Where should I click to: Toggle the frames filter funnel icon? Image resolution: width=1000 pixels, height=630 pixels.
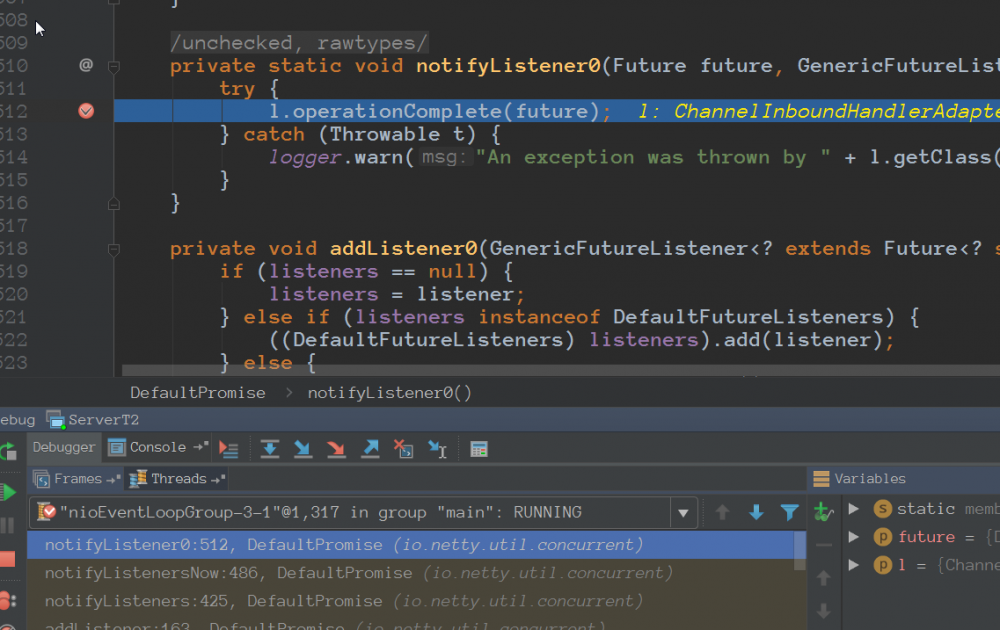tap(790, 512)
